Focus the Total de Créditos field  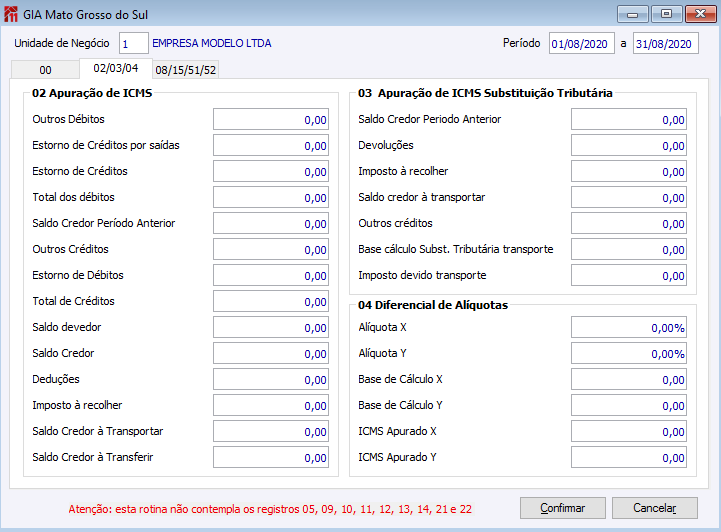[x=271, y=302]
